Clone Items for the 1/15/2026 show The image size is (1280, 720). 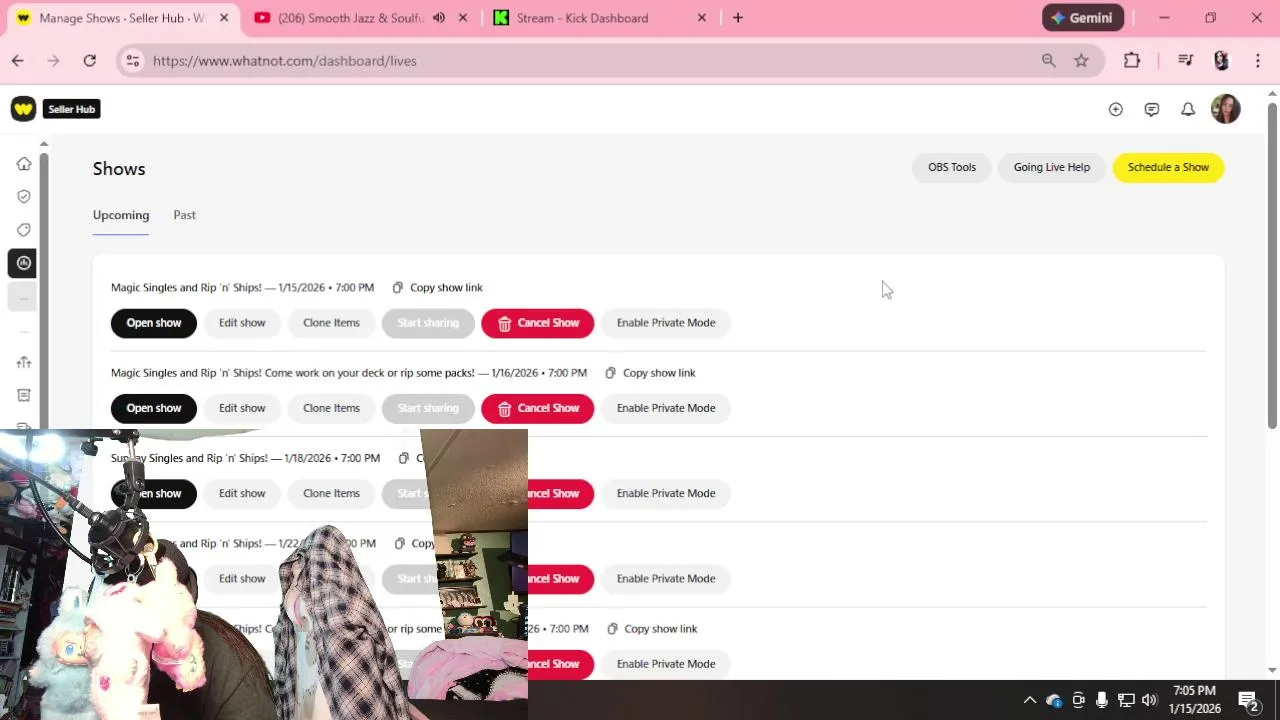pyautogui.click(x=331, y=323)
